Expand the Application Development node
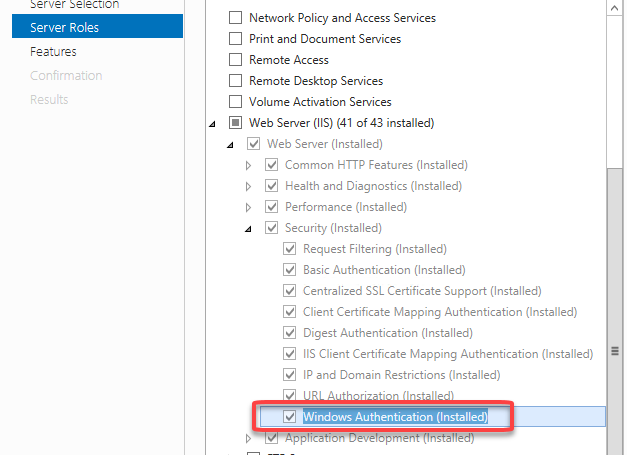The width and height of the screenshot is (627, 455). point(248,438)
